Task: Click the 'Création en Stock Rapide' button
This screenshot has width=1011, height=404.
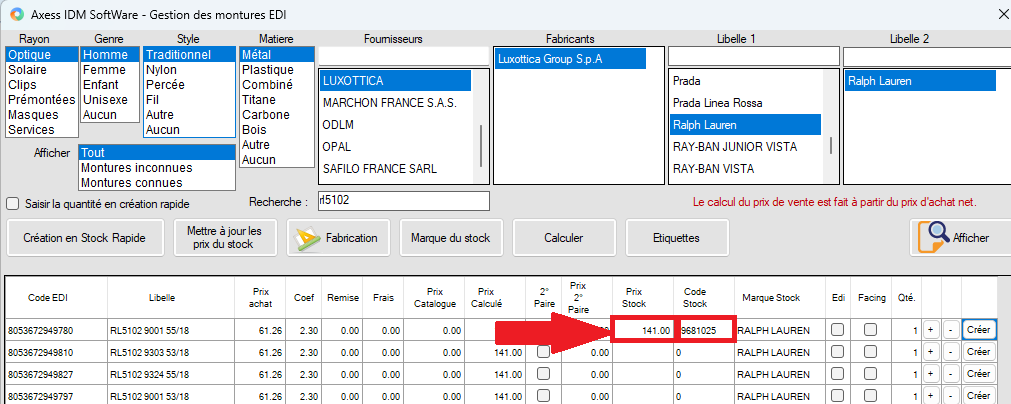Action: [x=85, y=238]
